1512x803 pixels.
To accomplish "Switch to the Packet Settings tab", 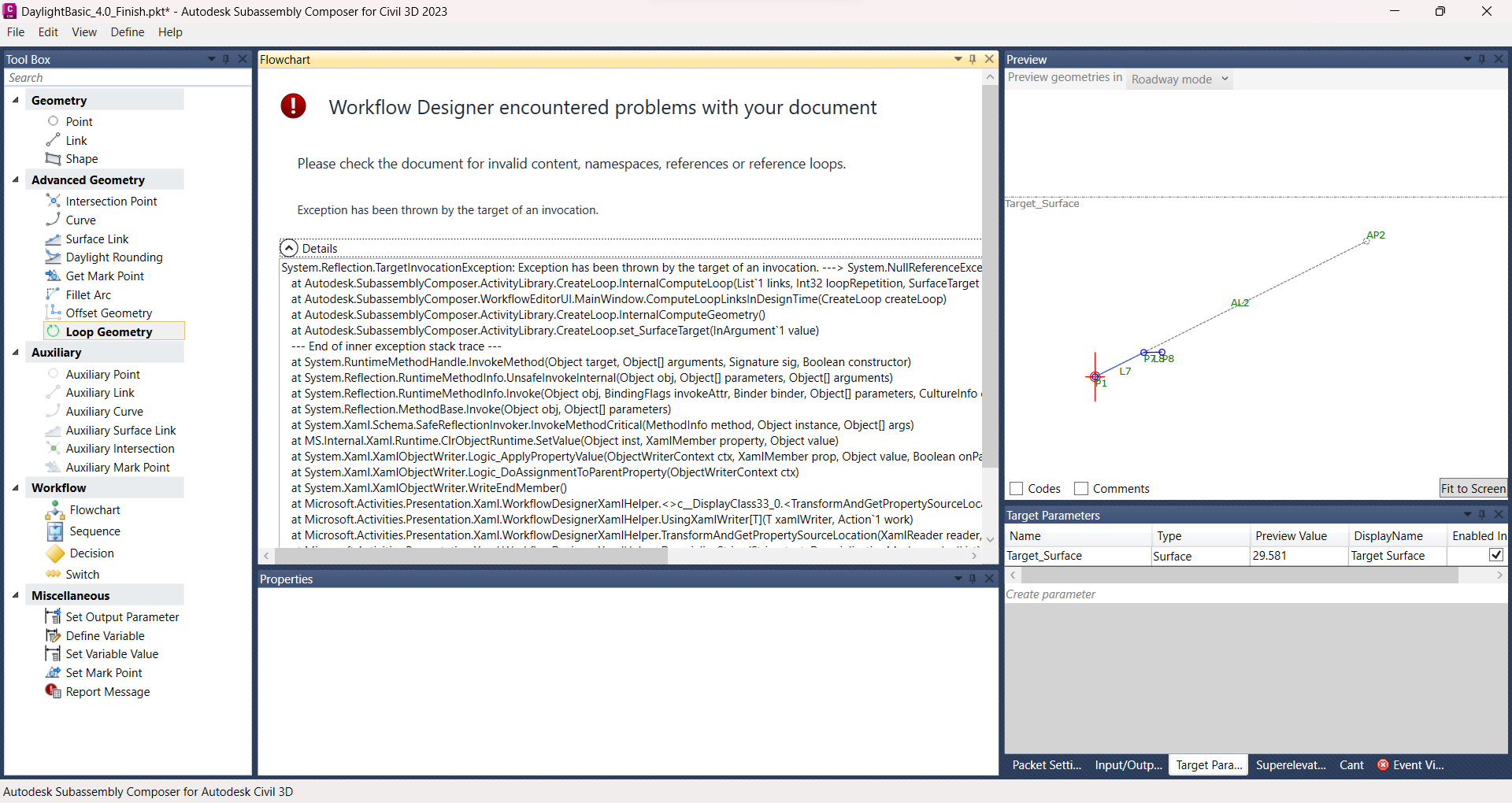I will pyautogui.click(x=1047, y=765).
